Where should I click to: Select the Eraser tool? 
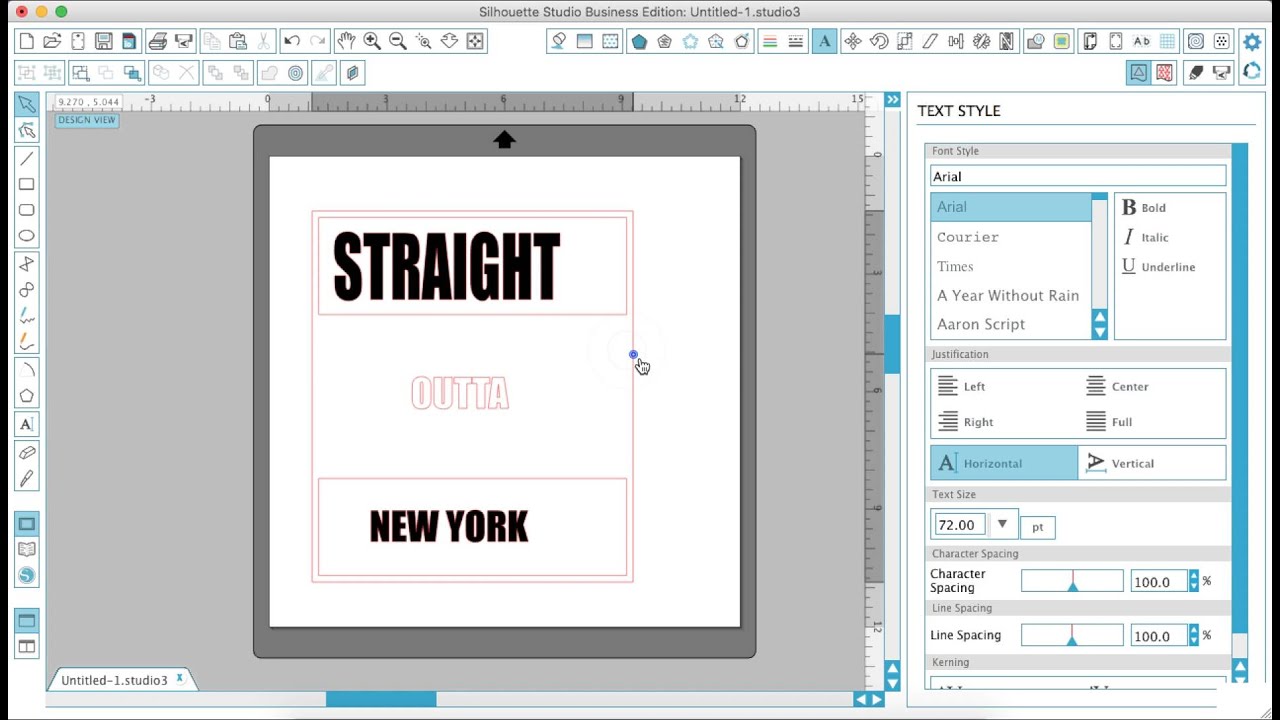26,453
